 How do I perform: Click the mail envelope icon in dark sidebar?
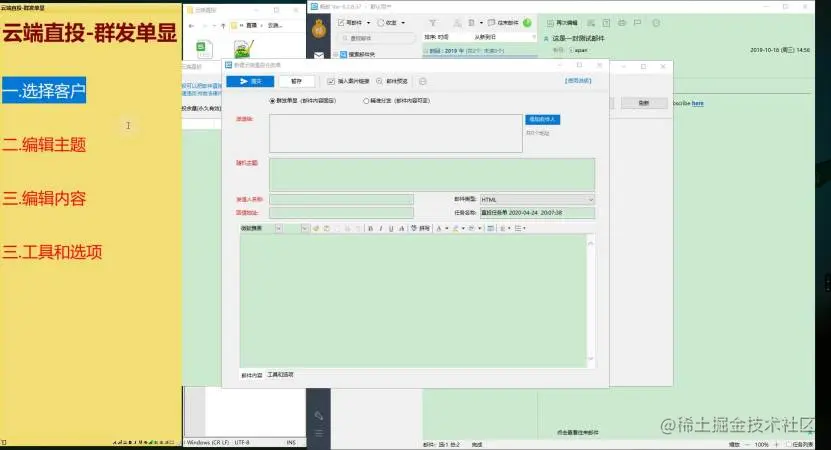pos(319,55)
